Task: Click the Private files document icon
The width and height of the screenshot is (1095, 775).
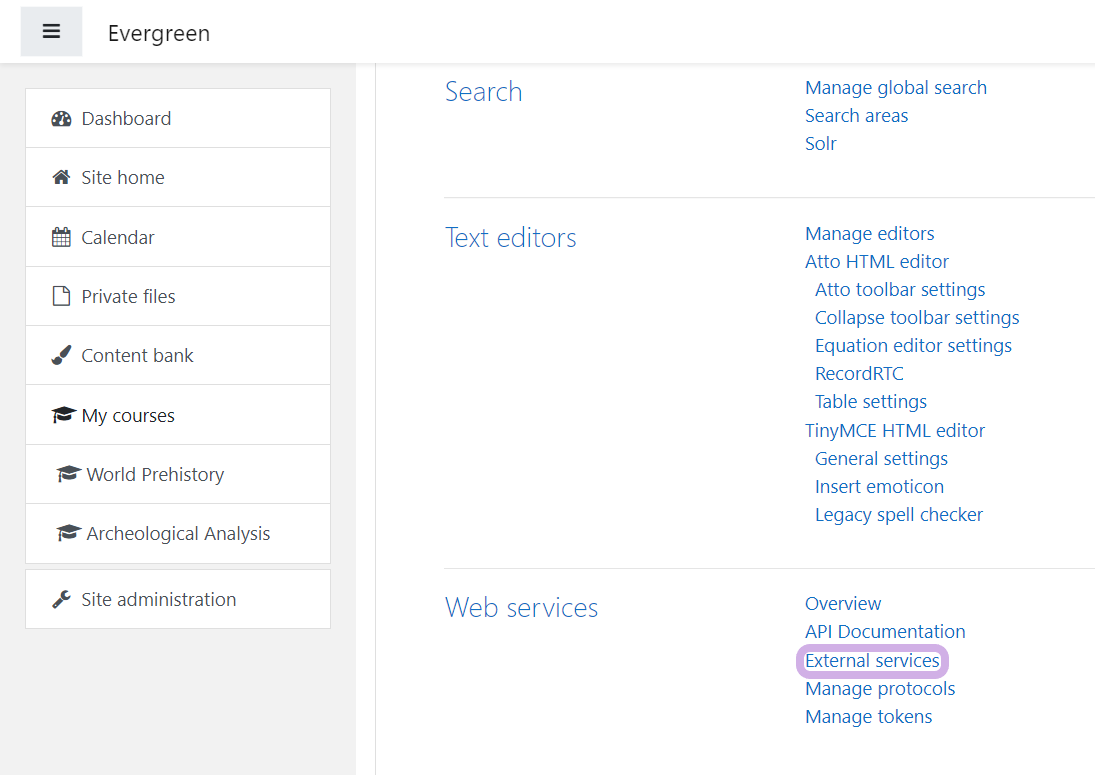Action: pos(62,297)
